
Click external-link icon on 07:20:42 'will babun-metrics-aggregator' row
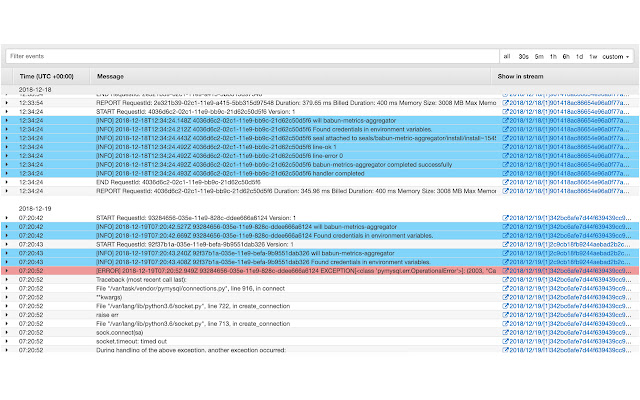click(x=505, y=227)
